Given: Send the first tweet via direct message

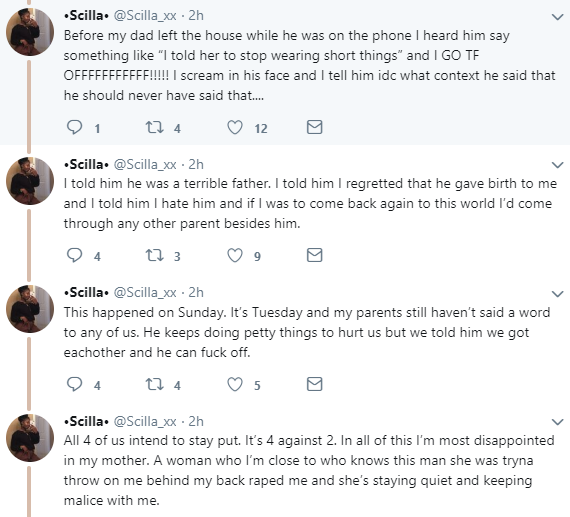Looking at the screenshot, I should 314,127.
